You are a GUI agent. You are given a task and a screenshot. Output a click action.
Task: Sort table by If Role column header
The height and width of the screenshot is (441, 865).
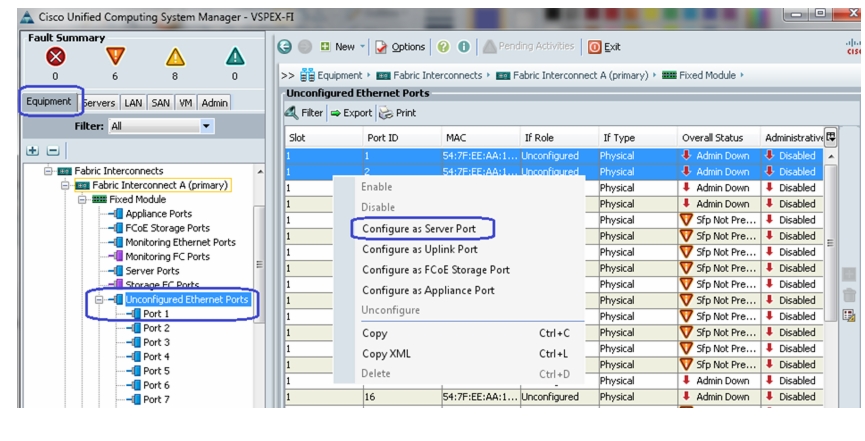pos(559,138)
